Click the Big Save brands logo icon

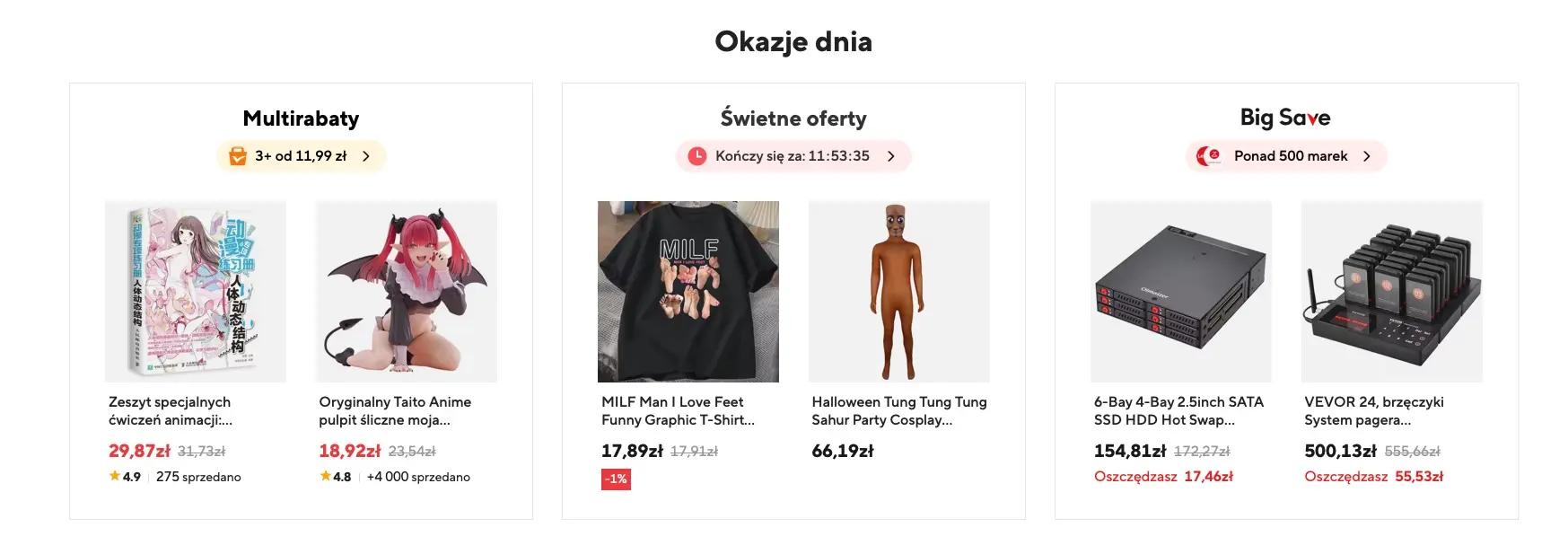click(x=1209, y=156)
